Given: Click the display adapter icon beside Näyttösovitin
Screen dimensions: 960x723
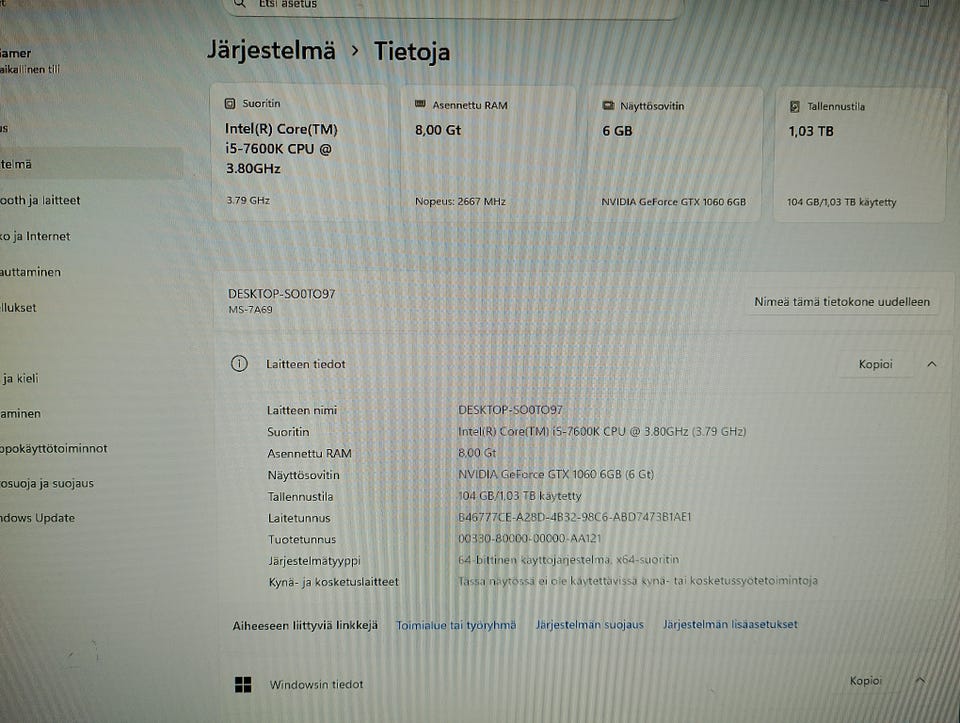Looking at the screenshot, I should (608, 105).
